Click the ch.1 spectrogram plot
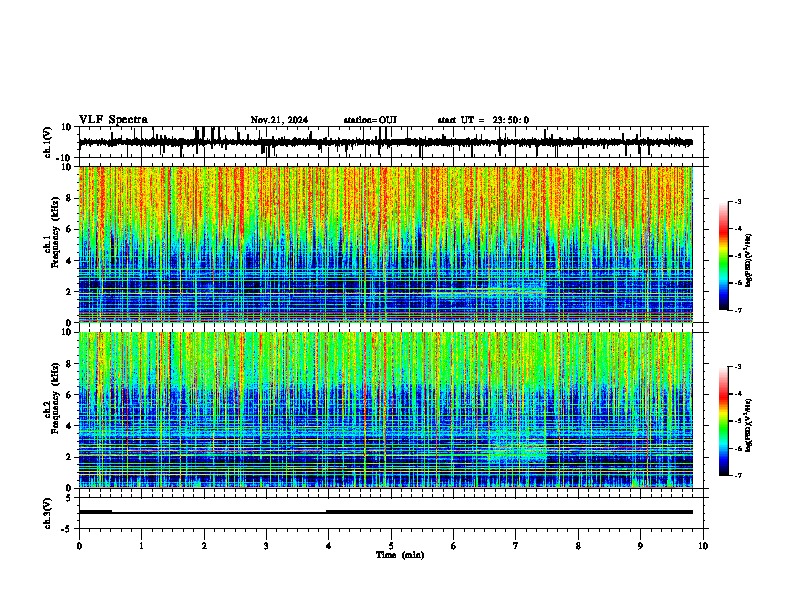 coord(386,244)
